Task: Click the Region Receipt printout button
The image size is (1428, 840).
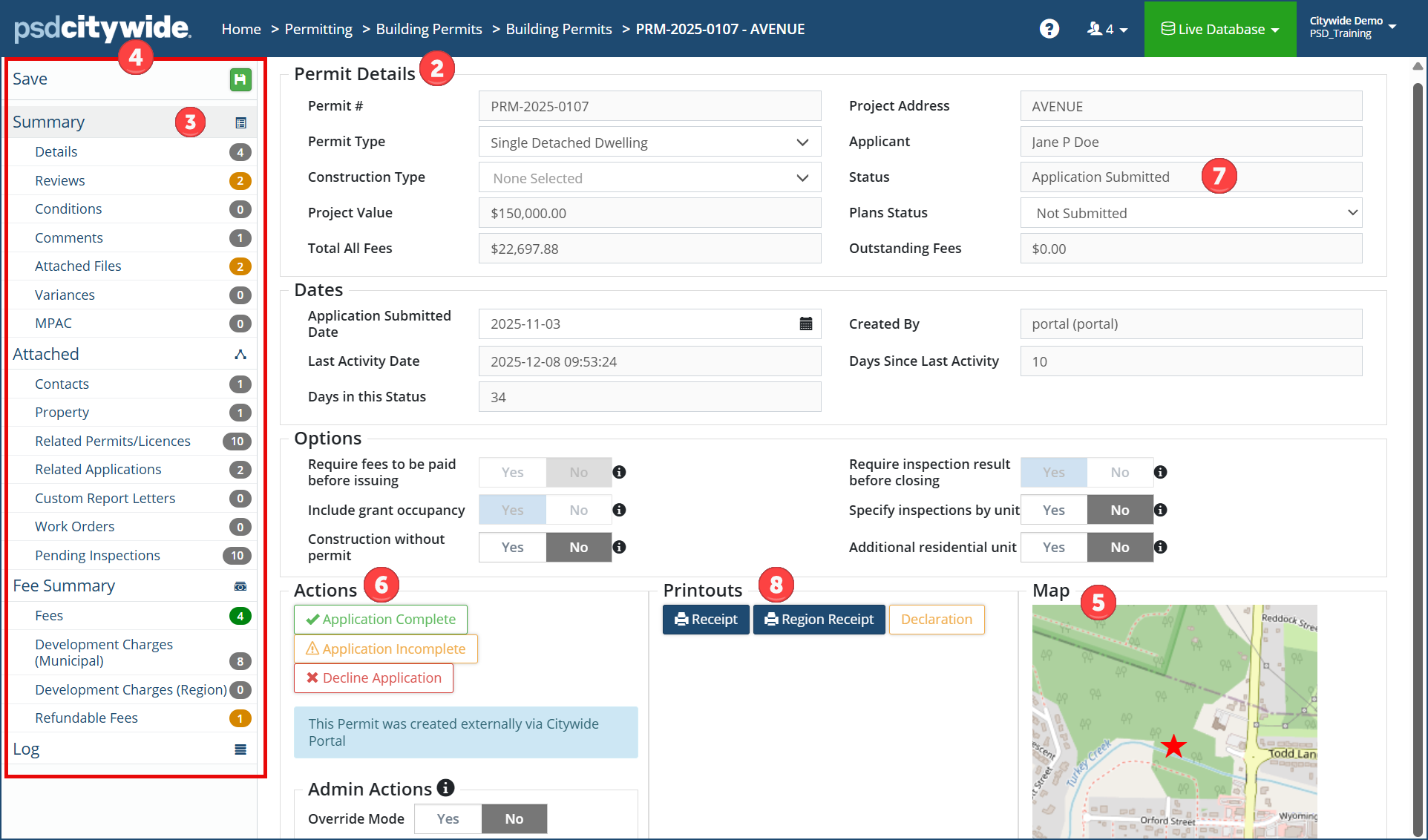Action: click(x=819, y=619)
